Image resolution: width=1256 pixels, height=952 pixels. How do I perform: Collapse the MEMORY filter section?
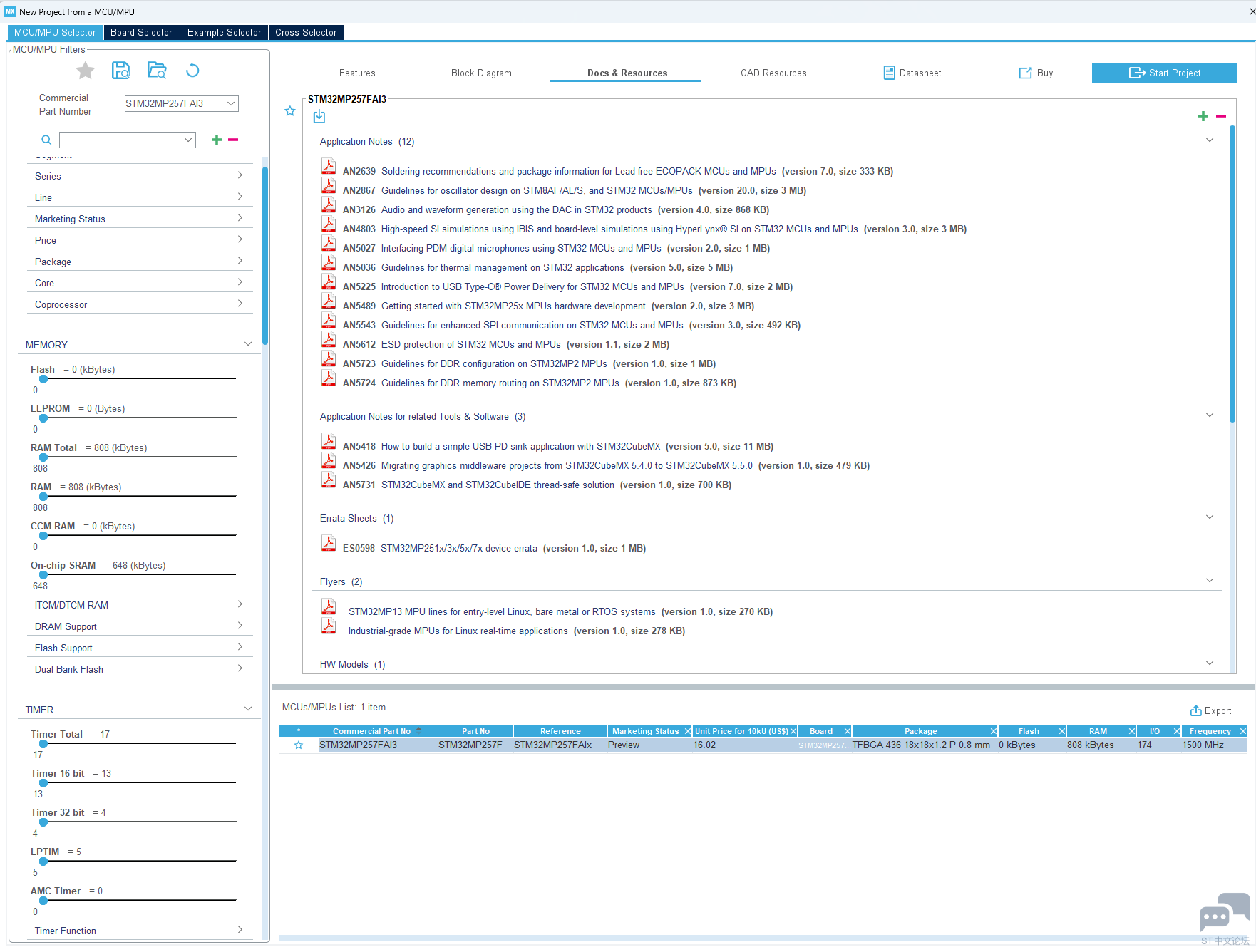tap(248, 344)
